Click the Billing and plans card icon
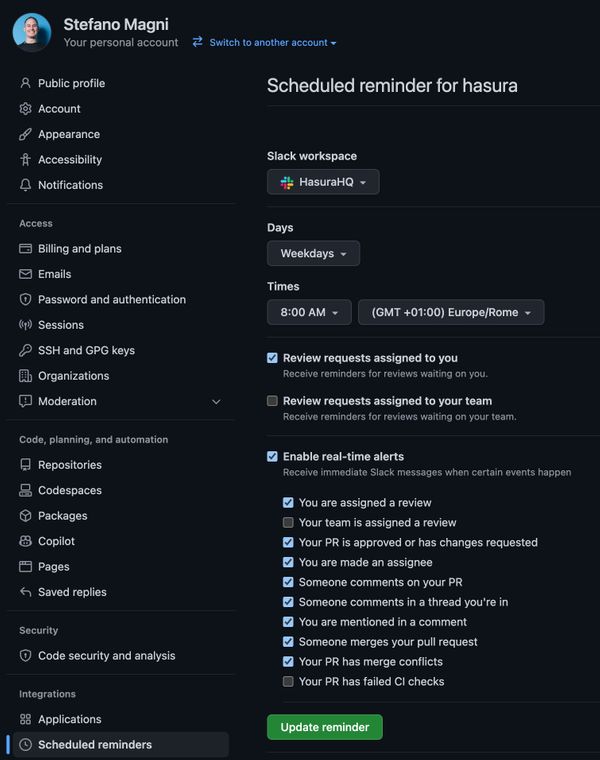 (26, 248)
